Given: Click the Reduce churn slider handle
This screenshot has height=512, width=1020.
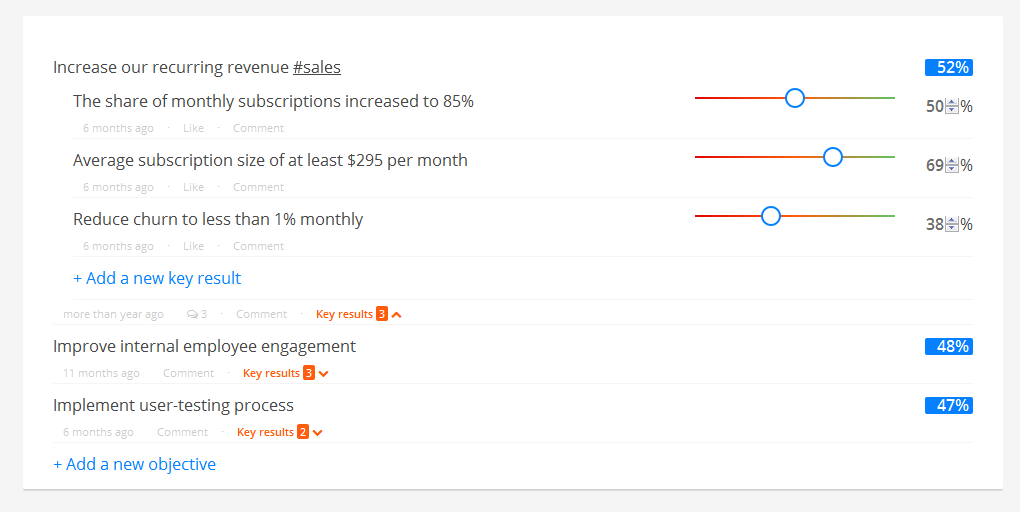Looking at the screenshot, I should pos(771,216).
